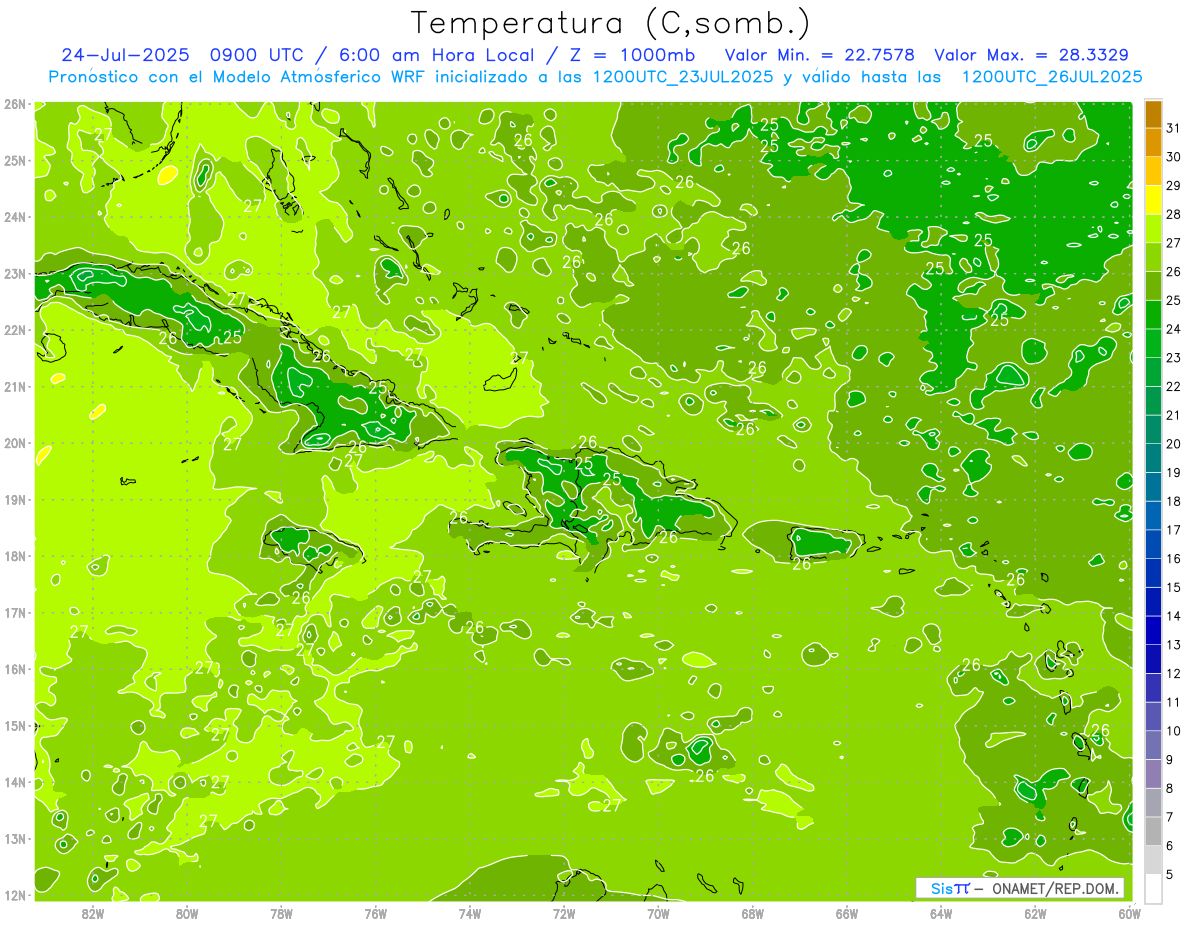
Task: Click the '82W' longitude axis label
Action: (x=93, y=913)
